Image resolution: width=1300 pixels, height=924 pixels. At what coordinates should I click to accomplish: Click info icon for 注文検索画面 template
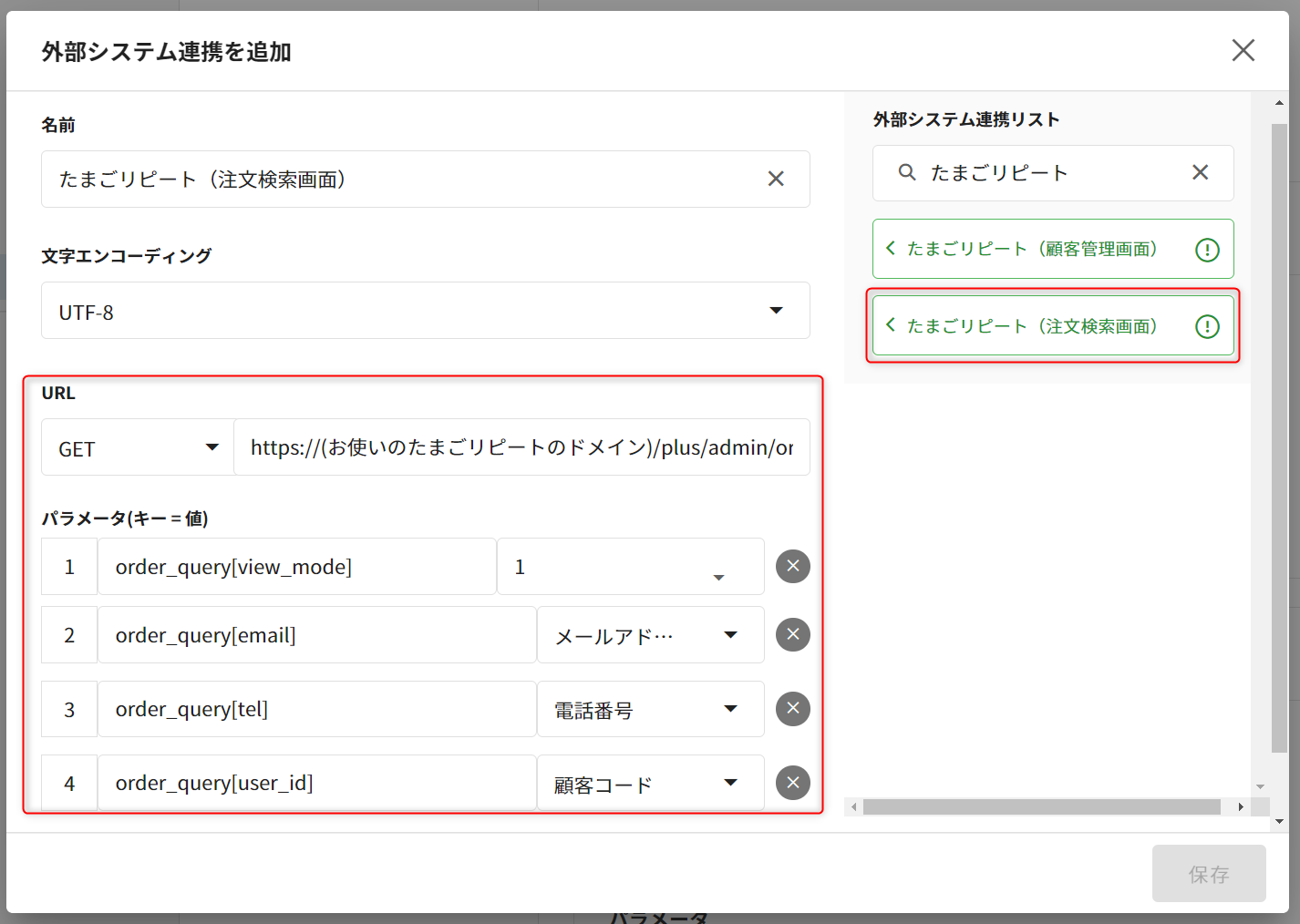[x=1207, y=326]
